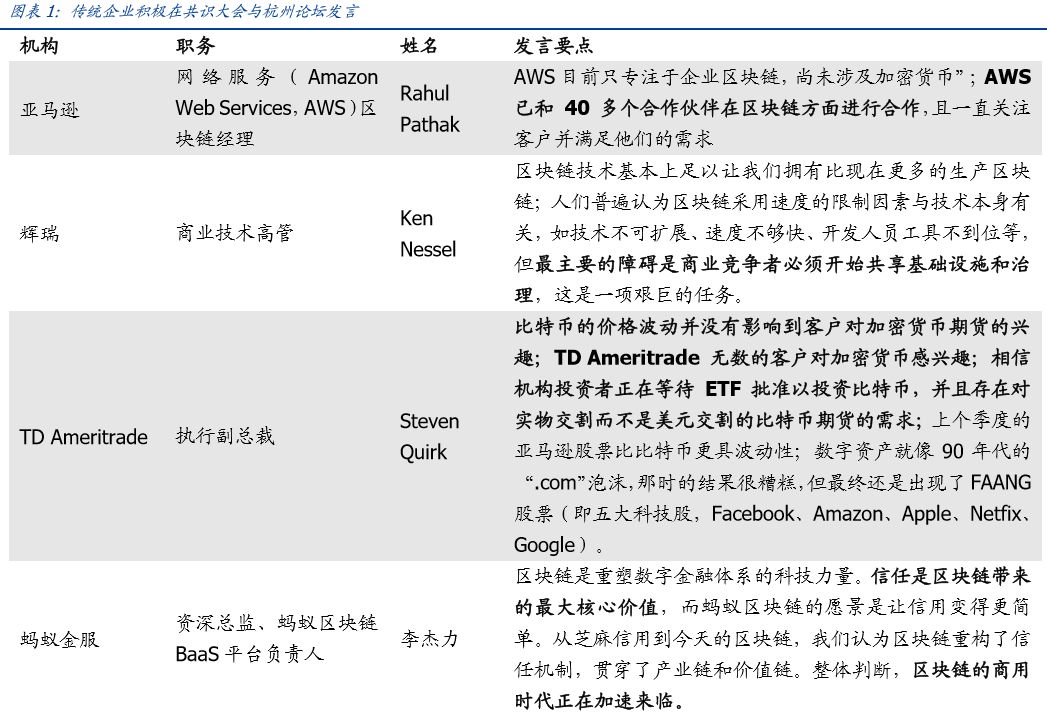This screenshot has height=717, width=1047.
Task: Click the institution cell '辉瑞'
Action: [39, 233]
